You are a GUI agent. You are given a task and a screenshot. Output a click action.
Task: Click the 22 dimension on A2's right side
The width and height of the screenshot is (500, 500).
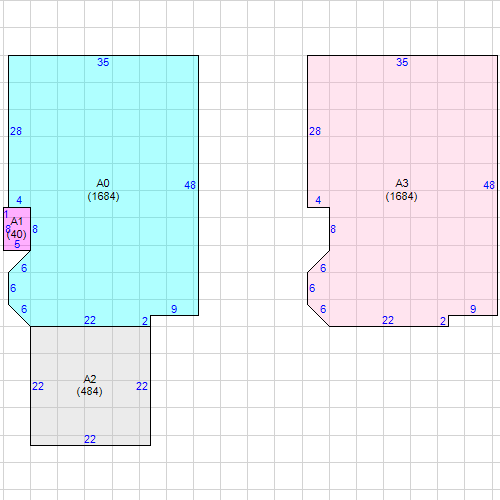coord(142,386)
